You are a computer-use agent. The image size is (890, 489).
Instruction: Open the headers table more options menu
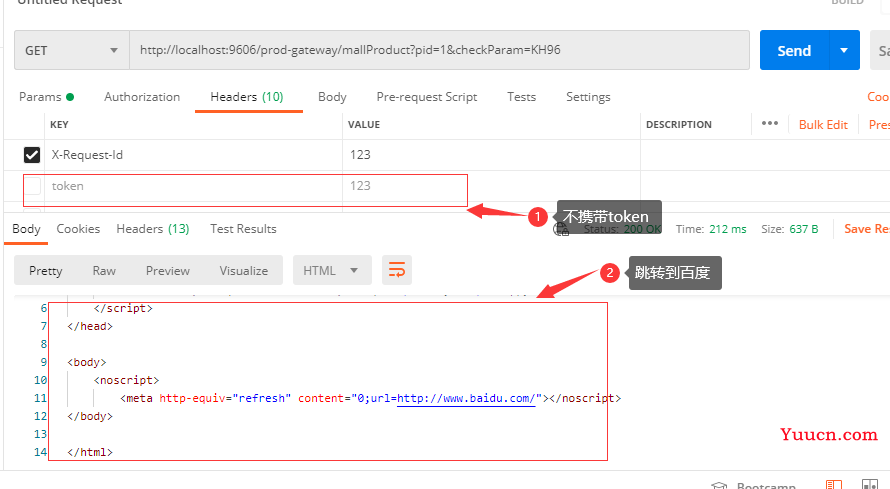770,124
